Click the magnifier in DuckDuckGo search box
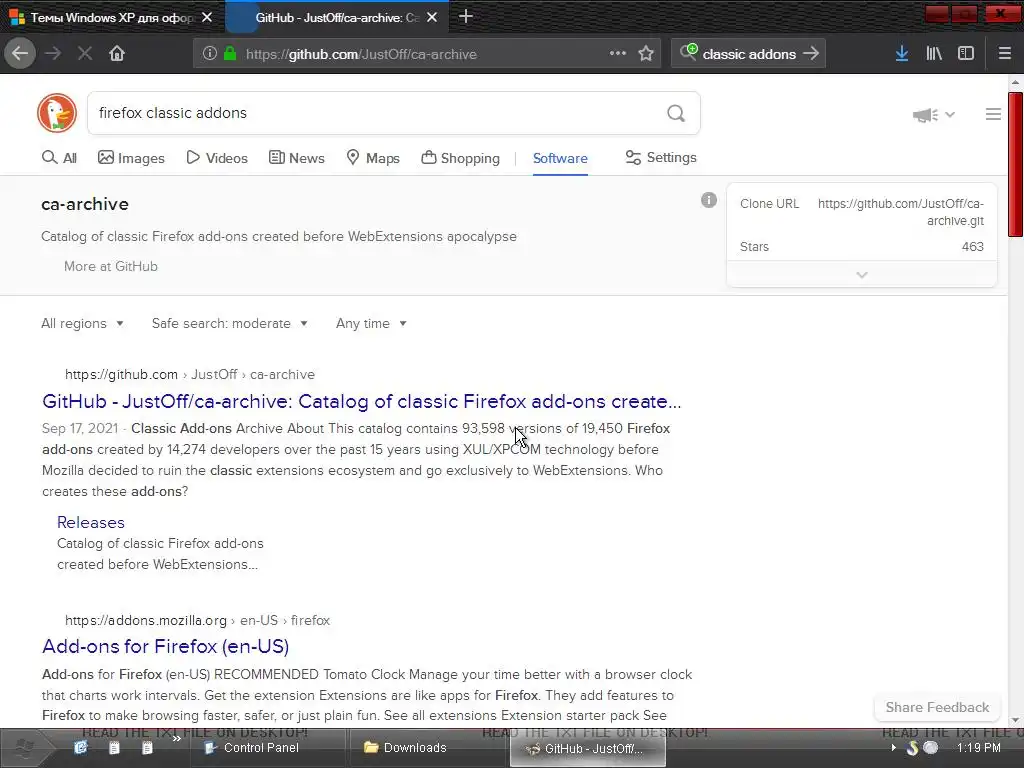Image resolution: width=1024 pixels, height=768 pixels. click(x=676, y=114)
